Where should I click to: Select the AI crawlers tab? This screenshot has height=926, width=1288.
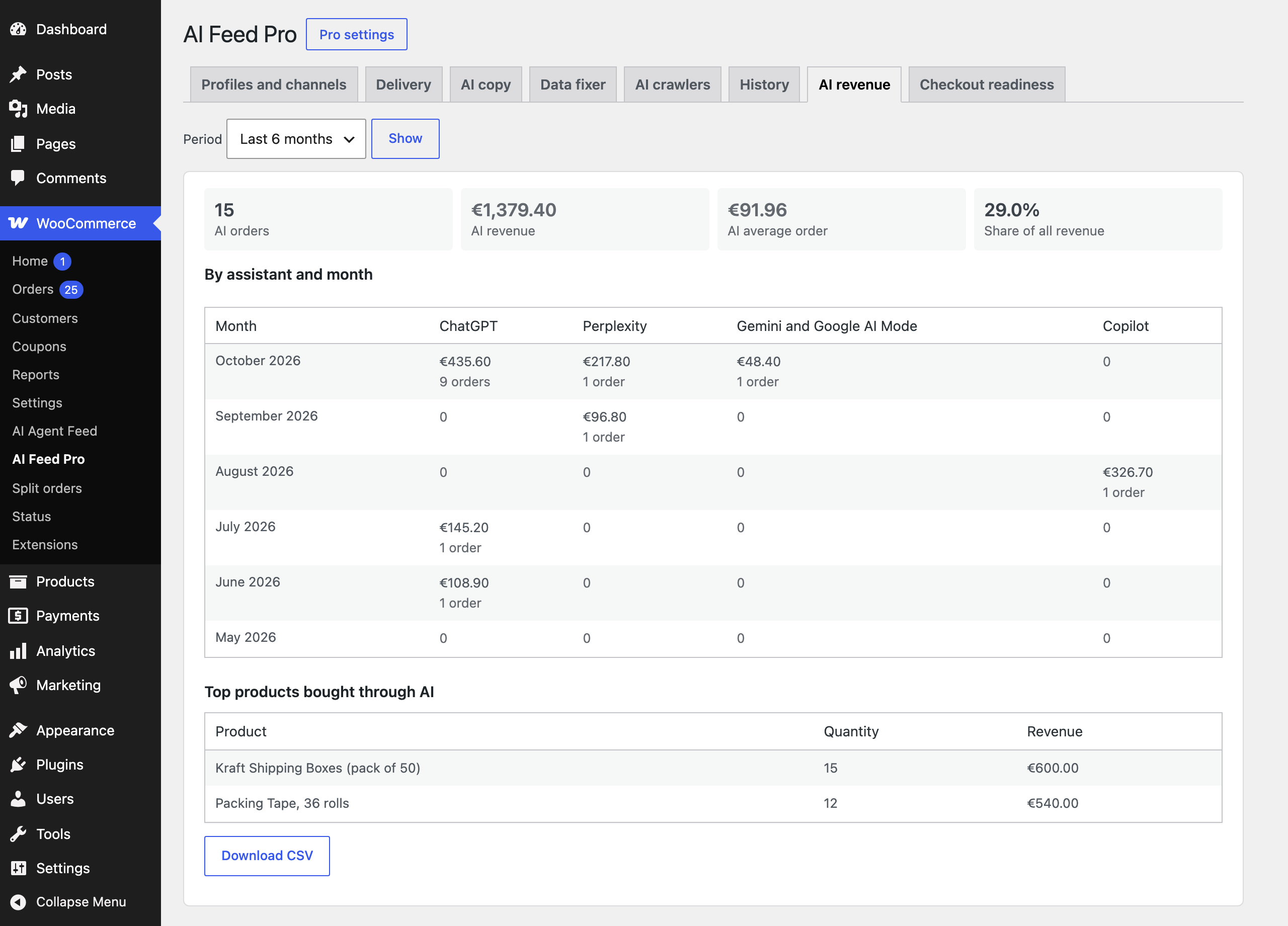coord(672,85)
